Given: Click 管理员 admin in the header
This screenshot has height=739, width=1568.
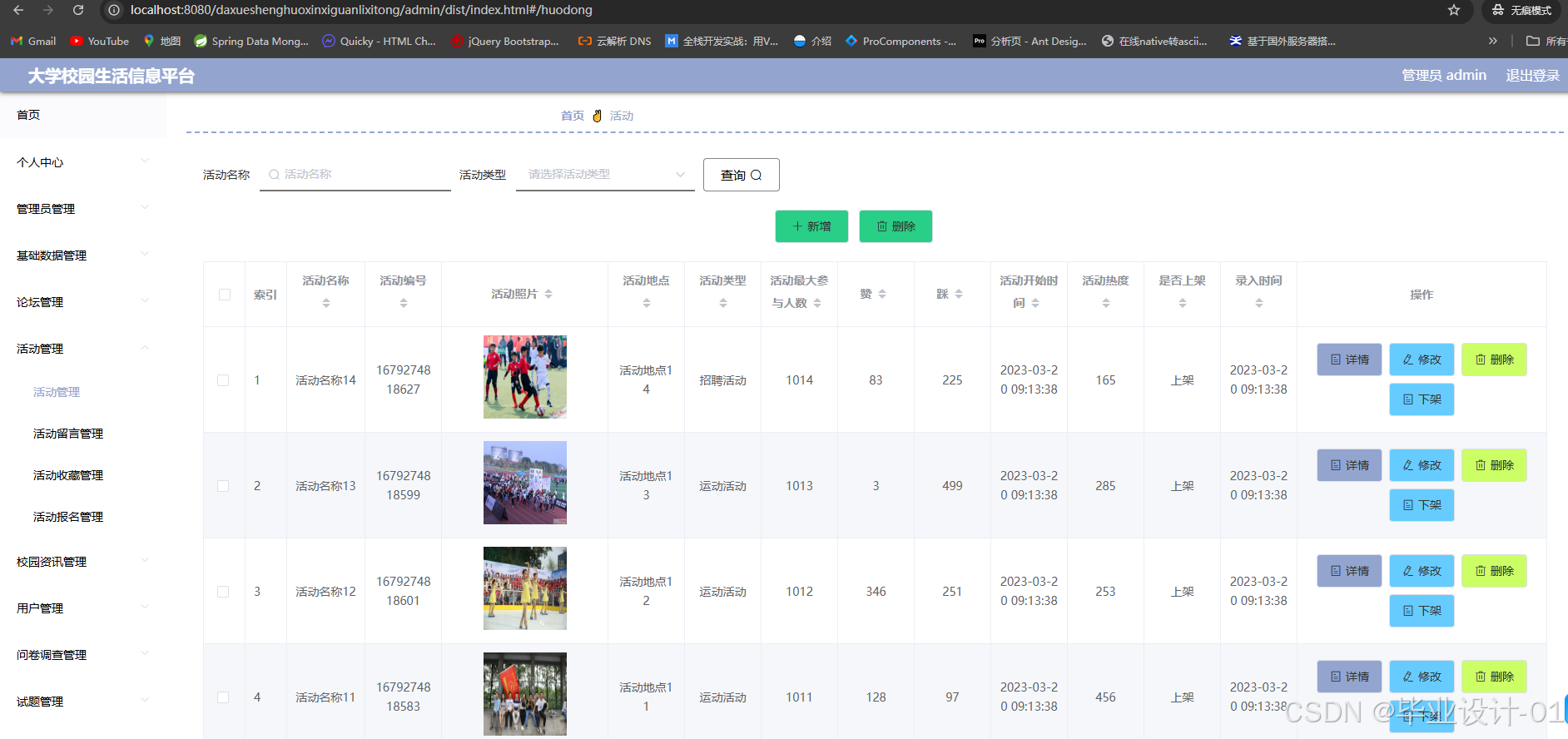Looking at the screenshot, I should (x=1444, y=75).
